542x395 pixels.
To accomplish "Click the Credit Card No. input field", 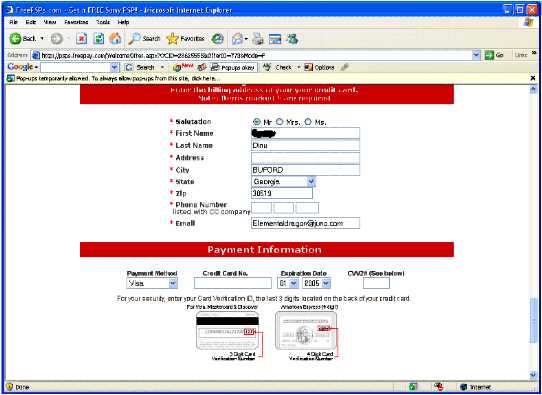I will (233, 283).
